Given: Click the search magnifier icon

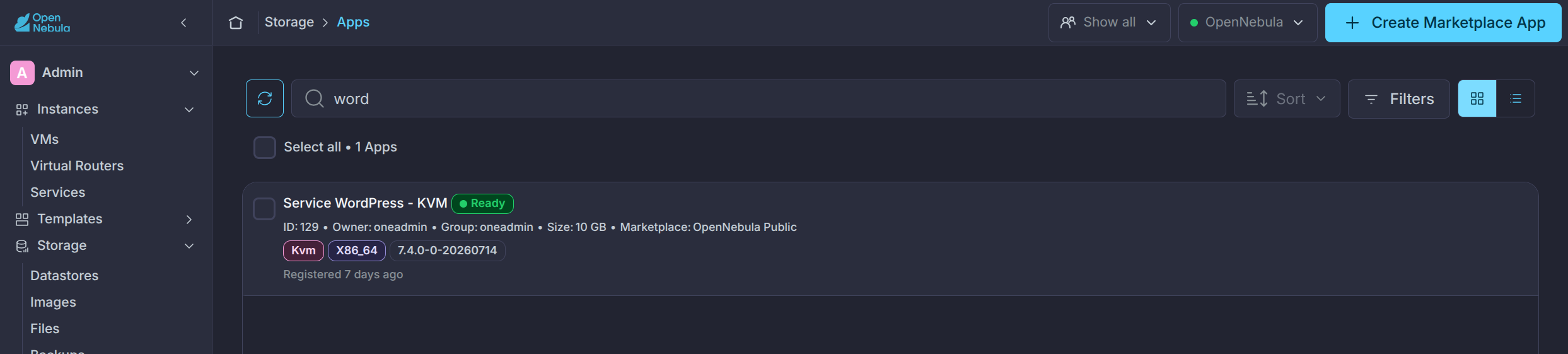Looking at the screenshot, I should click(314, 98).
